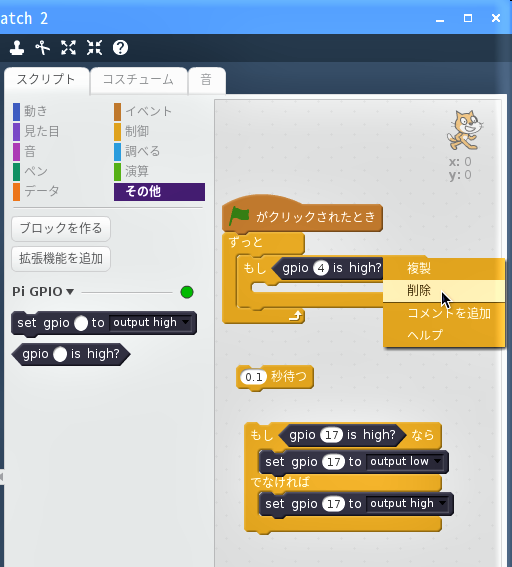
Task: Select the scissors delete tool
Action: pyautogui.click(x=43, y=48)
